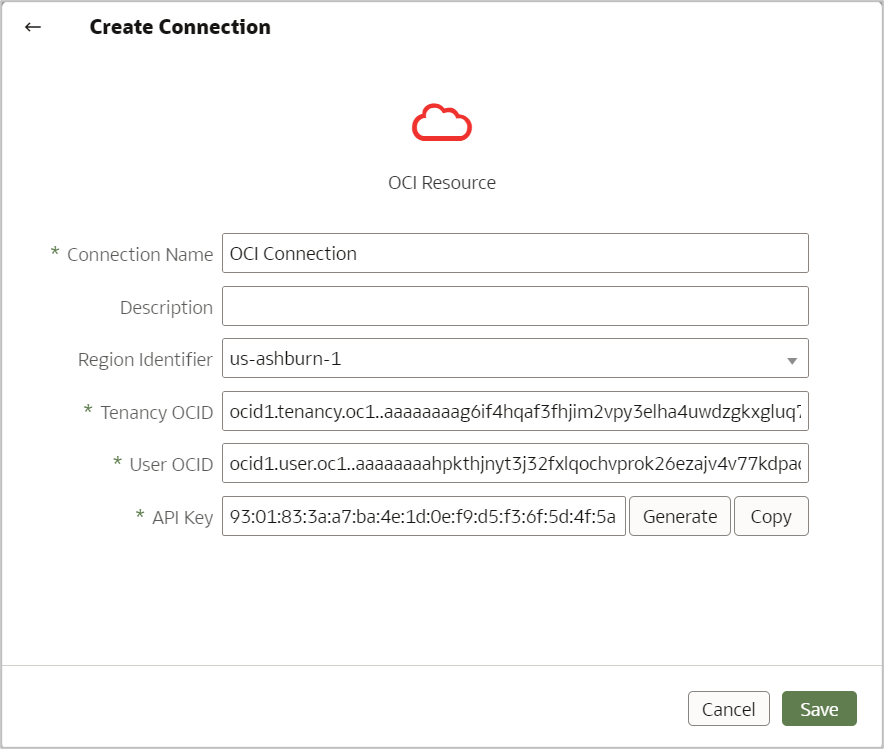
Task: Click the back arrow icon
Action: click(x=33, y=27)
